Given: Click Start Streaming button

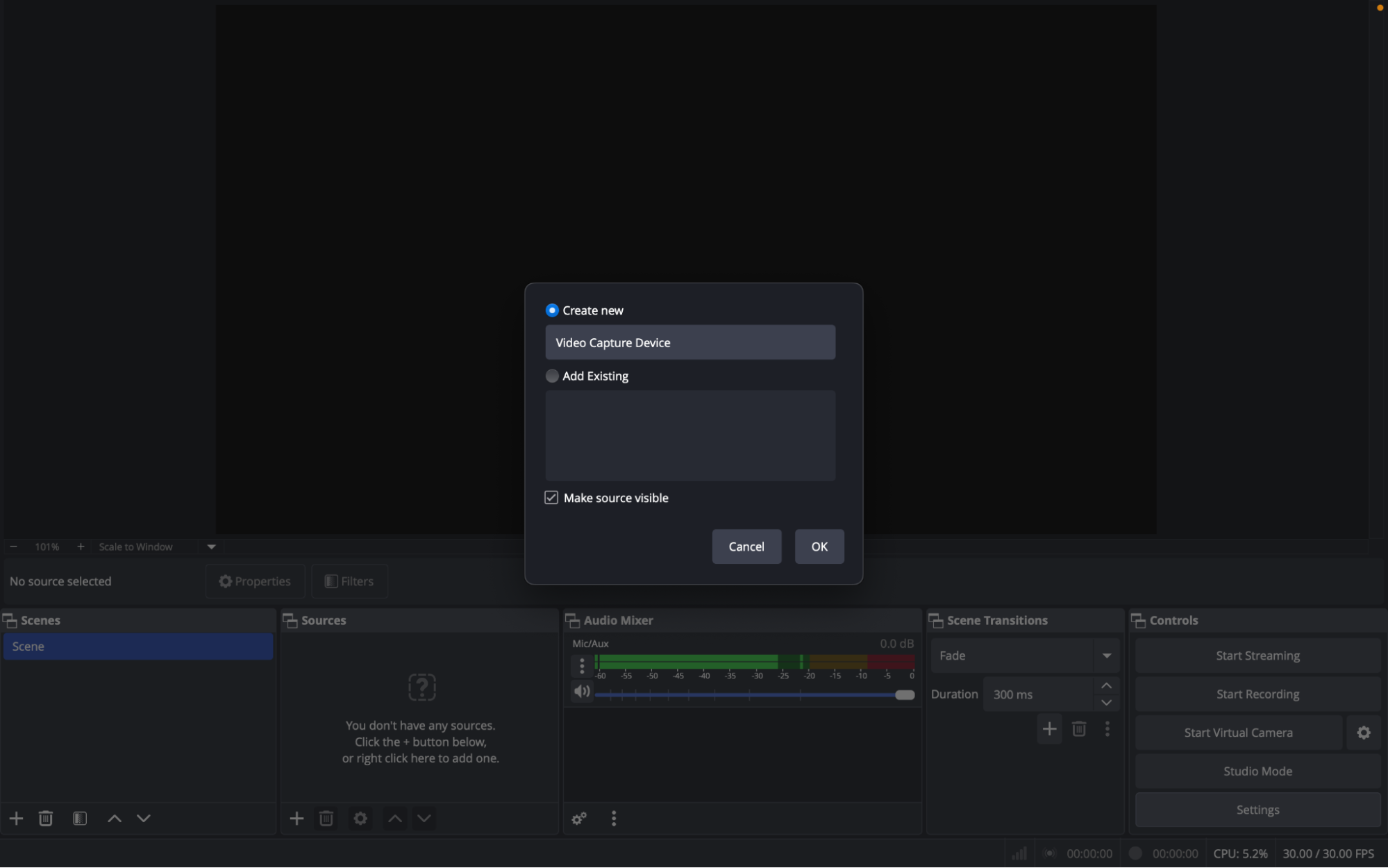Looking at the screenshot, I should click(1257, 656).
